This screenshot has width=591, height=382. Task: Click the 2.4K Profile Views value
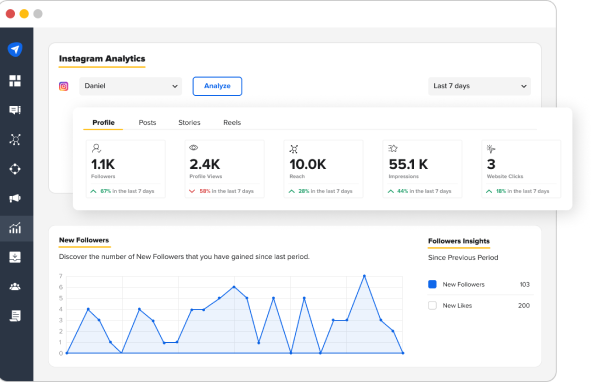(x=205, y=164)
